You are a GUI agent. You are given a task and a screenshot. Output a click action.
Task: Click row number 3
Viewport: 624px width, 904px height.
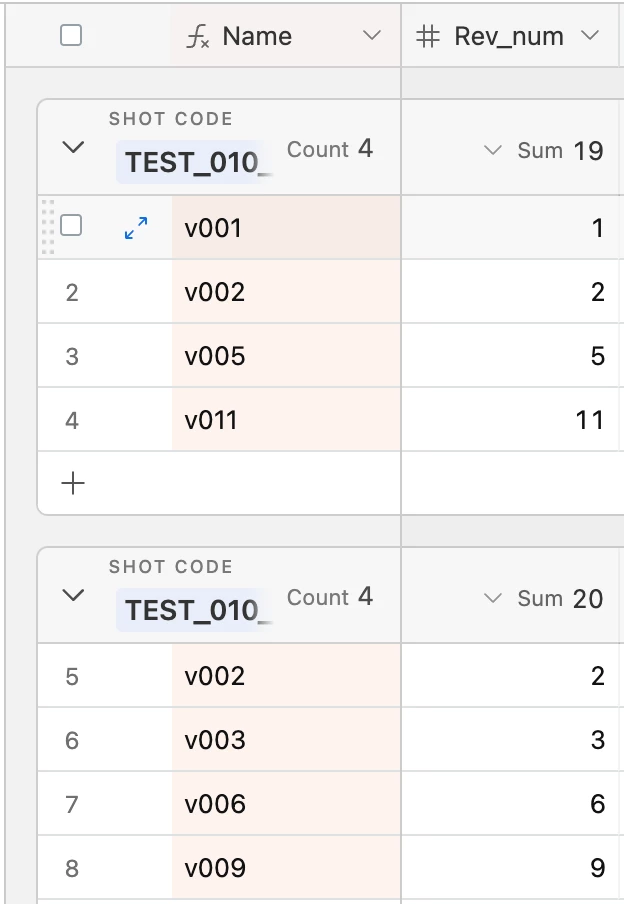click(x=72, y=356)
